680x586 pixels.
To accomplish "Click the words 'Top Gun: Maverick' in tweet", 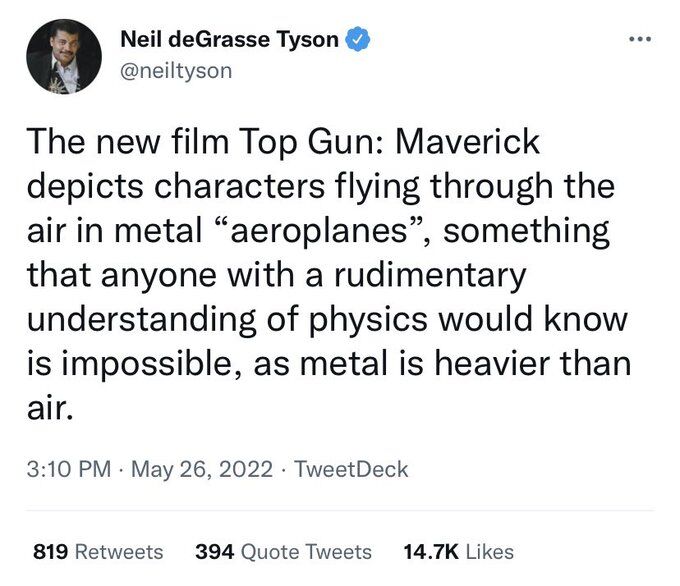I will tap(389, 142).
